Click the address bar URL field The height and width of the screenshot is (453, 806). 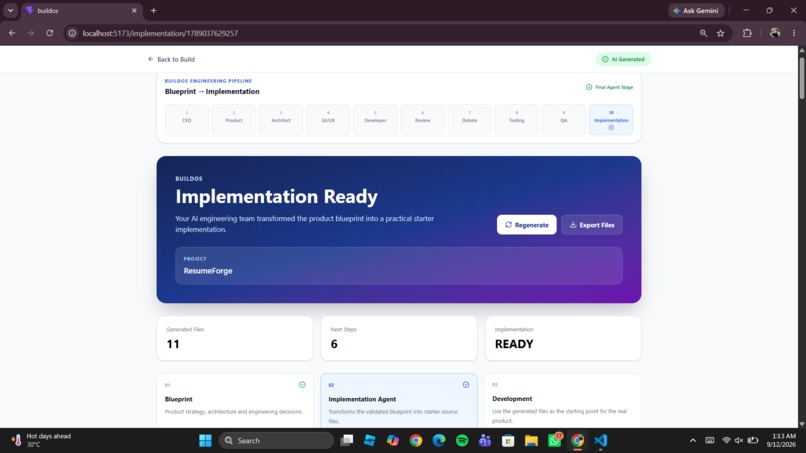(380, 33)
